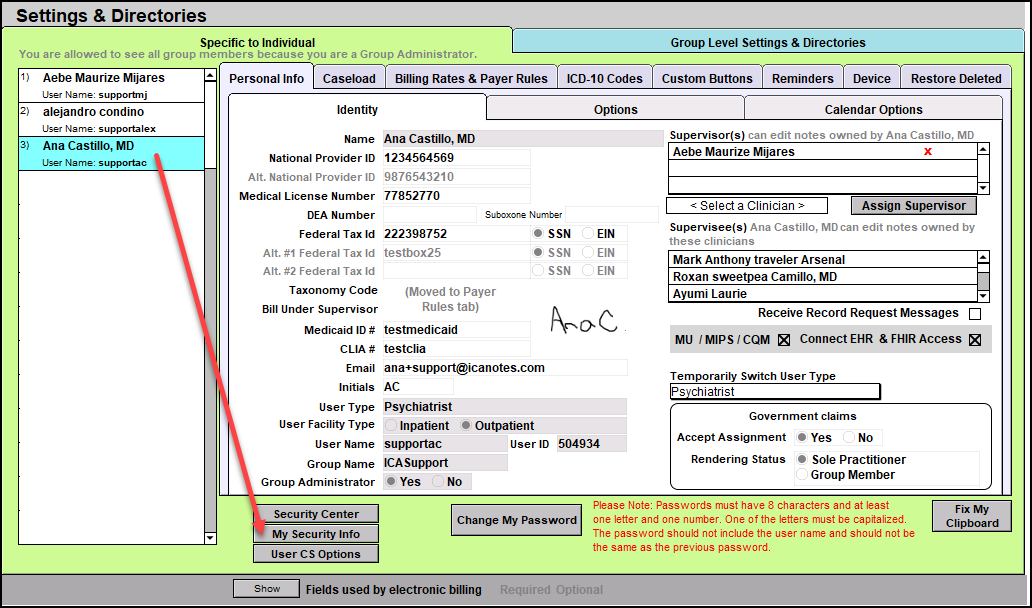Viewport: 1032px width, 608px height.
Task: Open Temporarily Switch User Type field
Action: pyautogui.click(x=775, y=392)
